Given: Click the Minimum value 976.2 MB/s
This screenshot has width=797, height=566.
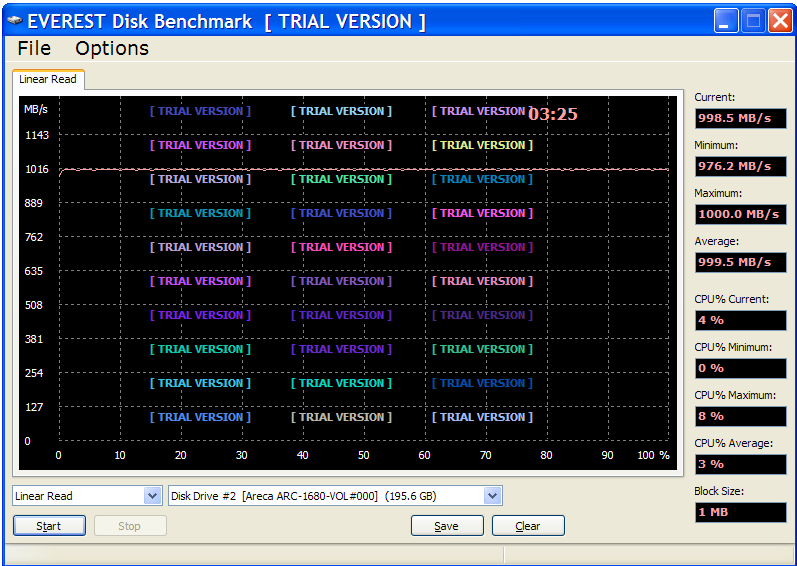Looking at the screenshot, I should click(x=741, y=166).
